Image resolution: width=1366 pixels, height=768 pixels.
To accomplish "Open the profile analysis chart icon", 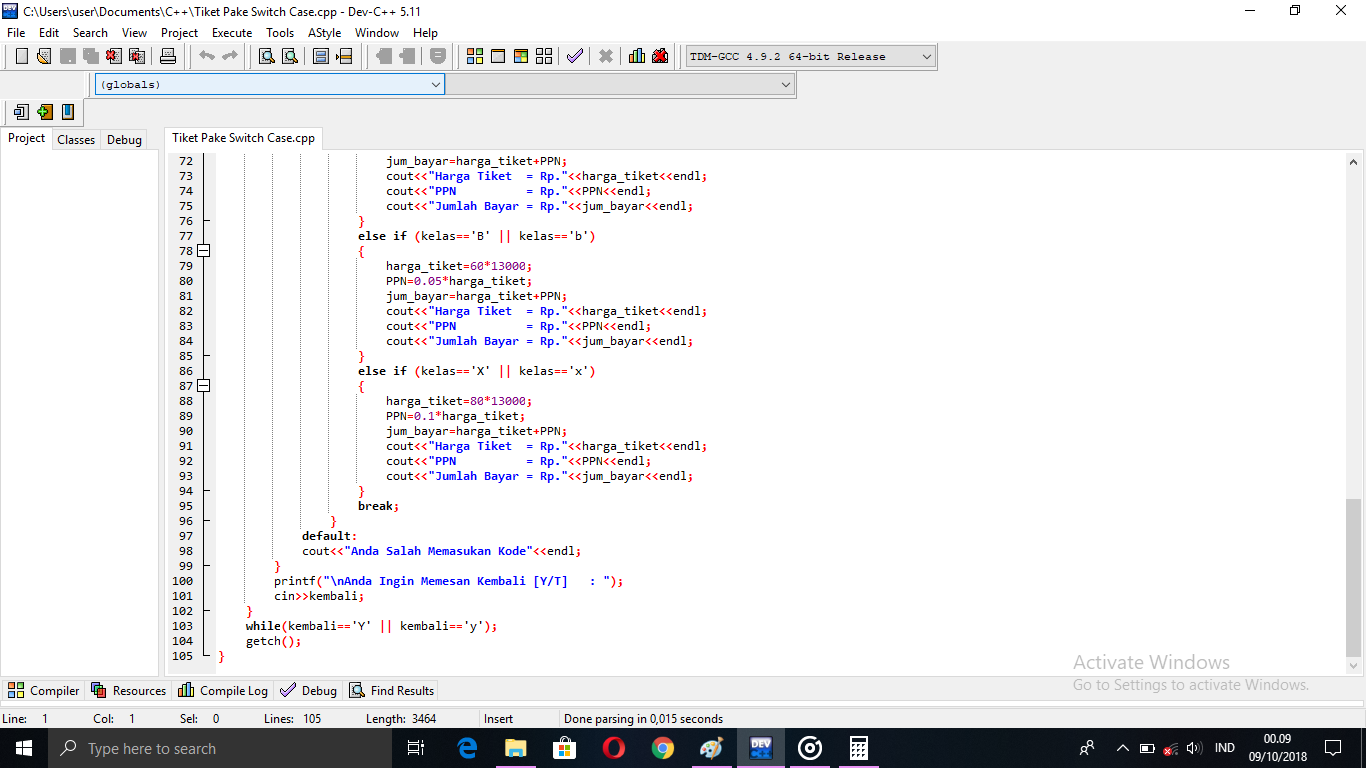I will coord(637,56).
